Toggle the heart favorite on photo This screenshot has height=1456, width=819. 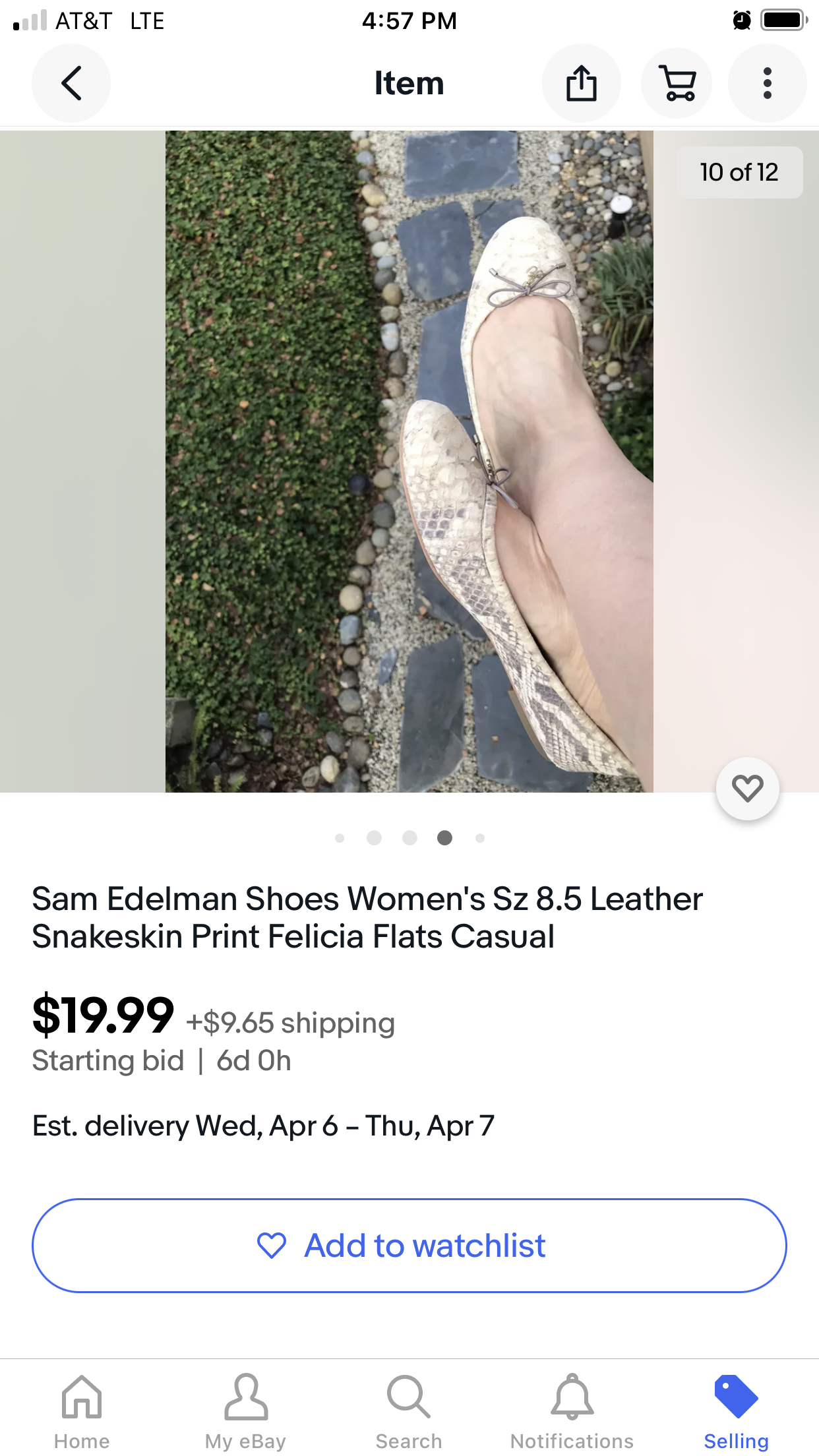(x=747, y=789)
